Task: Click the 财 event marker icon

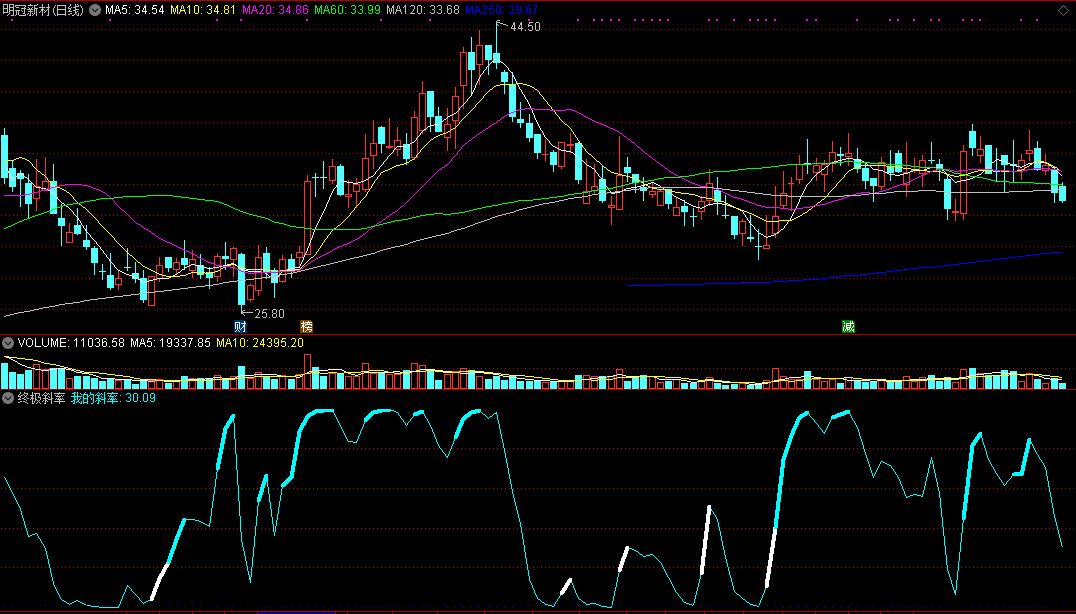Action: [240, 327]
